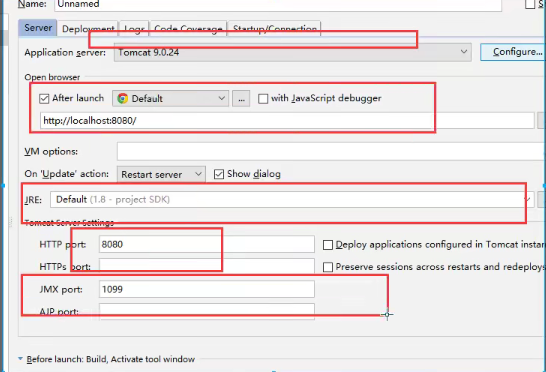This screenshot has height=372, width=546.
Task: Open the Code Coverage tab
Action: 188,29
